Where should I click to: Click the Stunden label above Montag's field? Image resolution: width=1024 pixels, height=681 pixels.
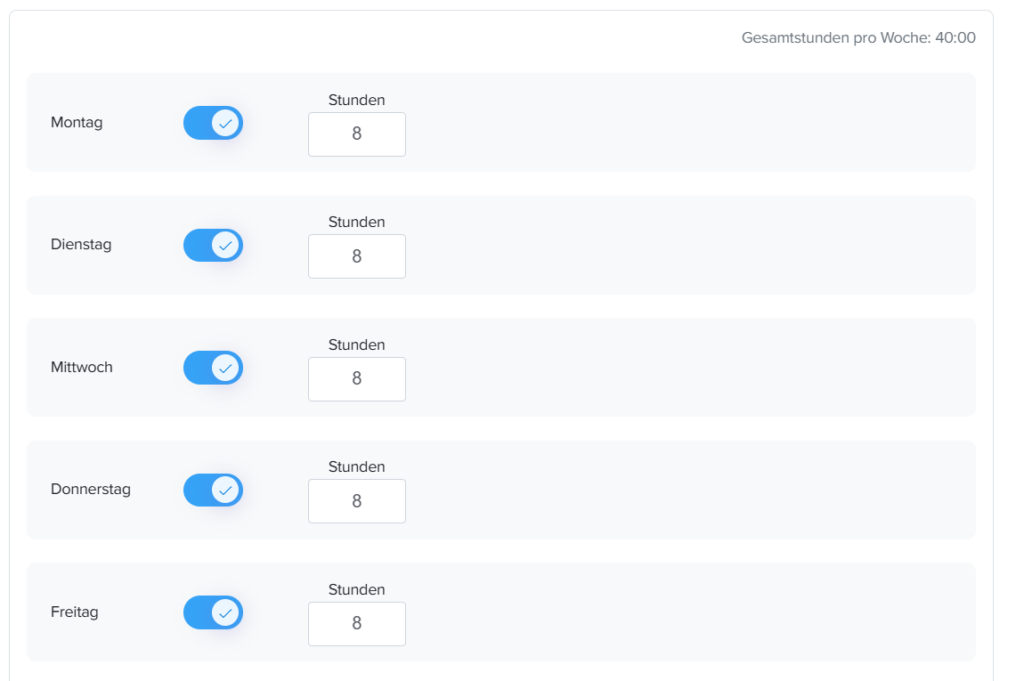pyautogui.click(x=357, y=100)
